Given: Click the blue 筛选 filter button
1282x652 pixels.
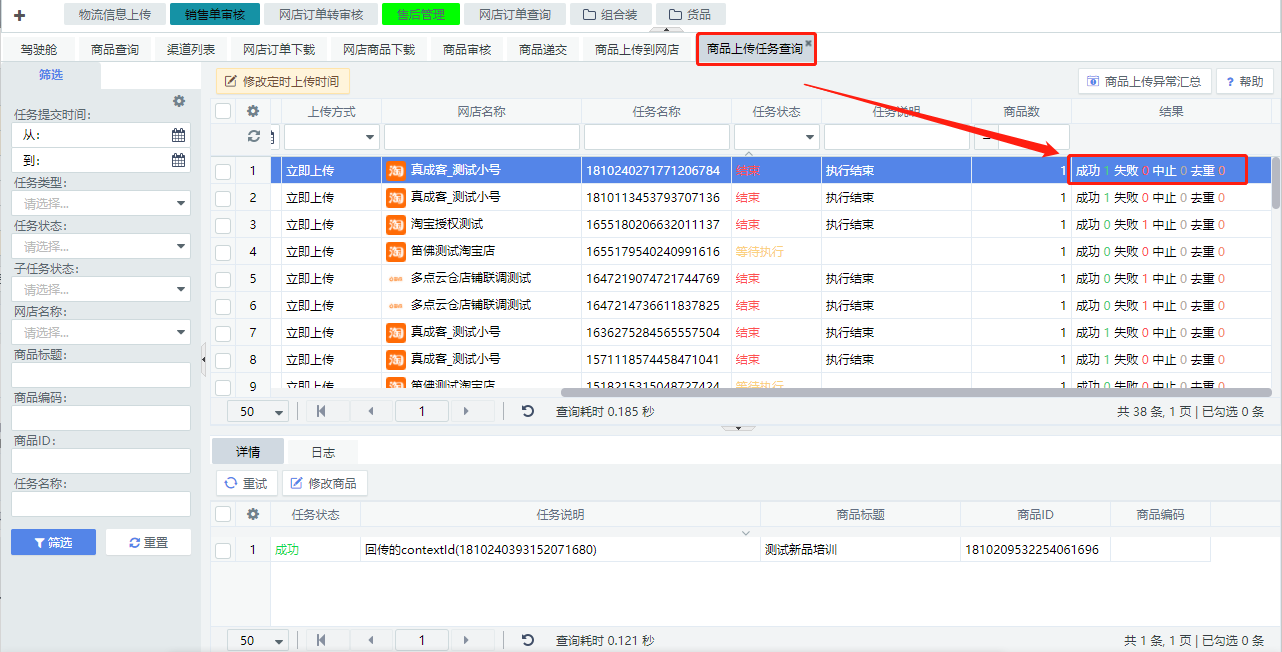Looking at the screenshot, I should [x=53, y=542].
